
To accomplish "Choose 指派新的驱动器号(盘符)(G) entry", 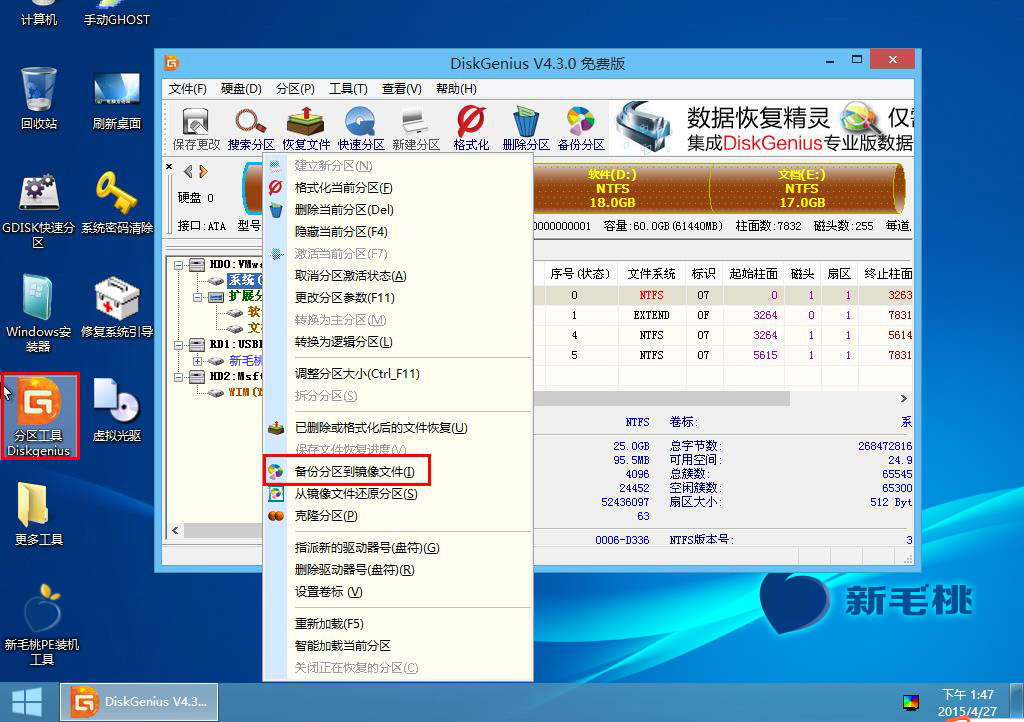I will [x=398, y=548].
